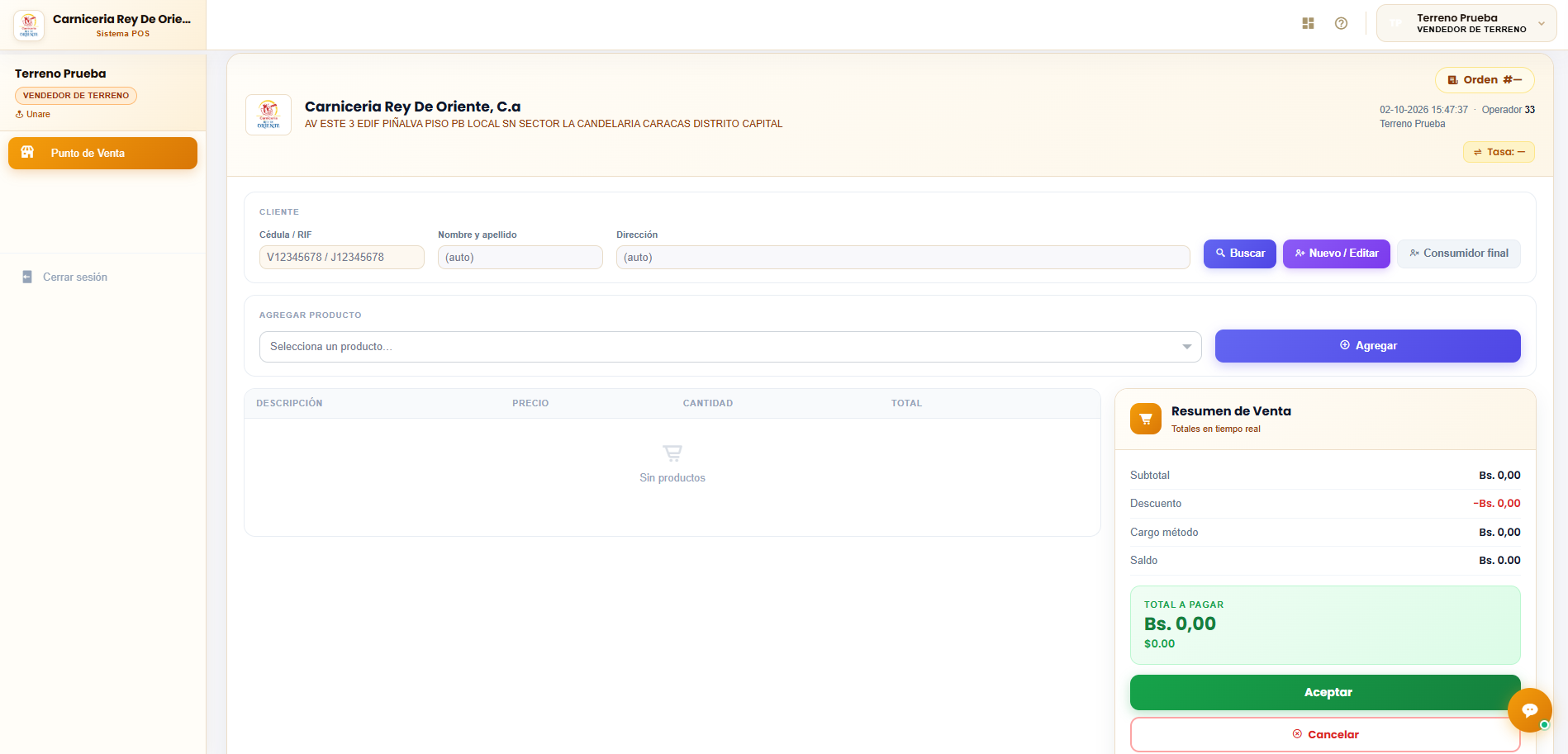This screenshot has height=754, width=1568.
Task: Click the help question mark icon
Action: tap(1341, 23)
